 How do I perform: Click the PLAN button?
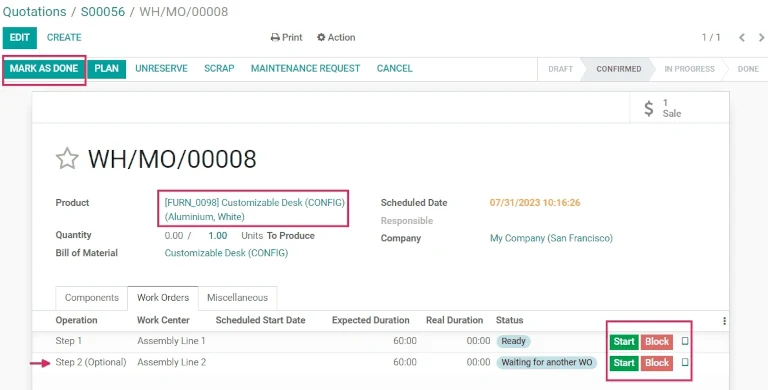point(106,69)
